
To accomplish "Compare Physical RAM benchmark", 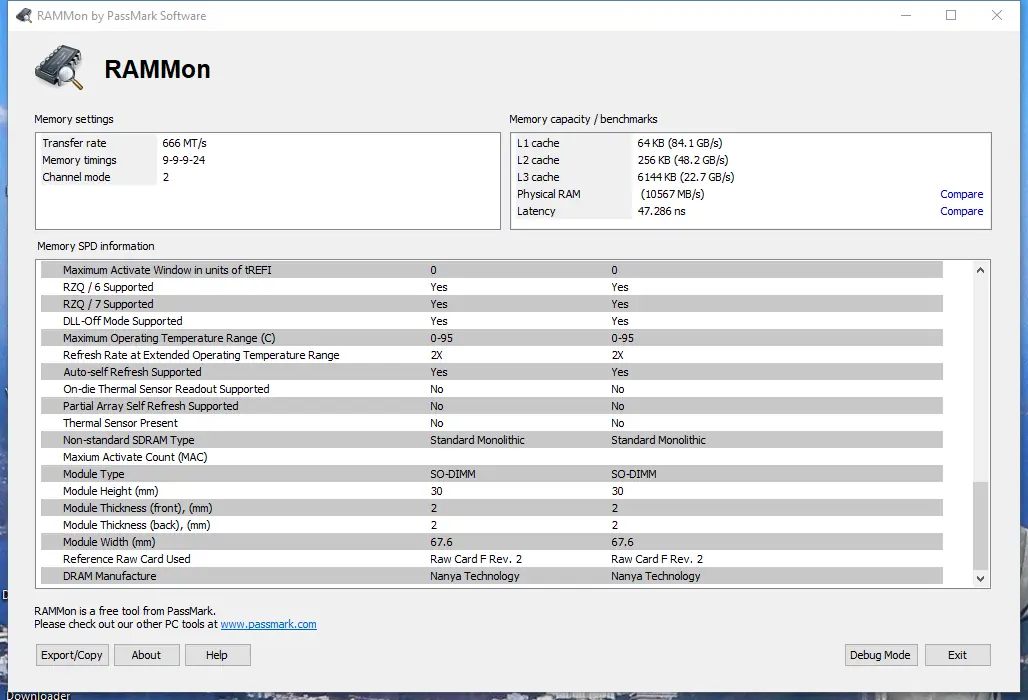I will pos(961,194).
